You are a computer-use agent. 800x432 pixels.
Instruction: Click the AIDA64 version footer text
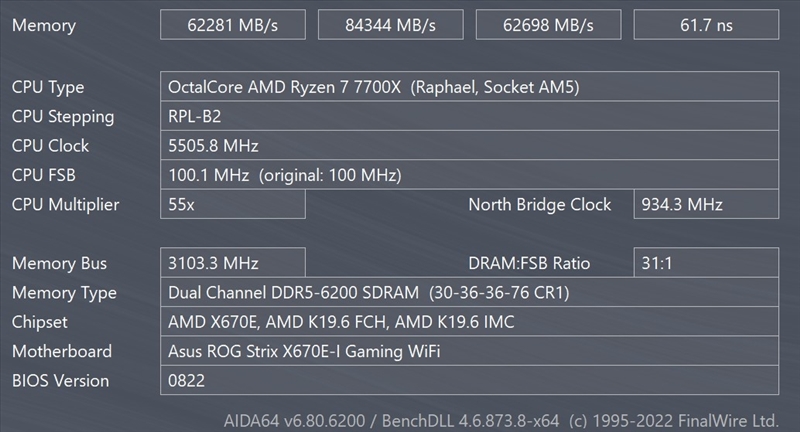point(501,420)
